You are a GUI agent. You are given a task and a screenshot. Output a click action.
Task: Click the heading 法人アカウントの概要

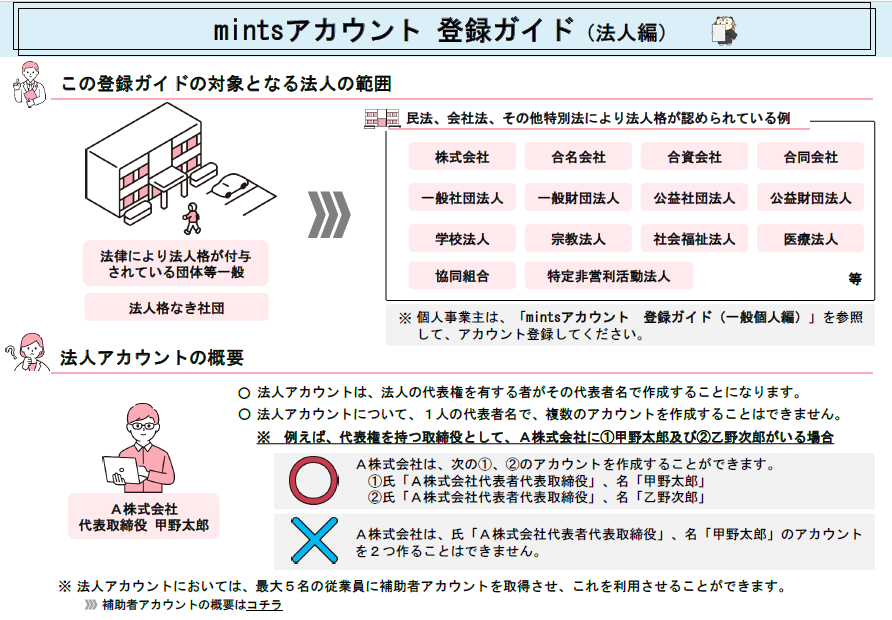[152, 357]
